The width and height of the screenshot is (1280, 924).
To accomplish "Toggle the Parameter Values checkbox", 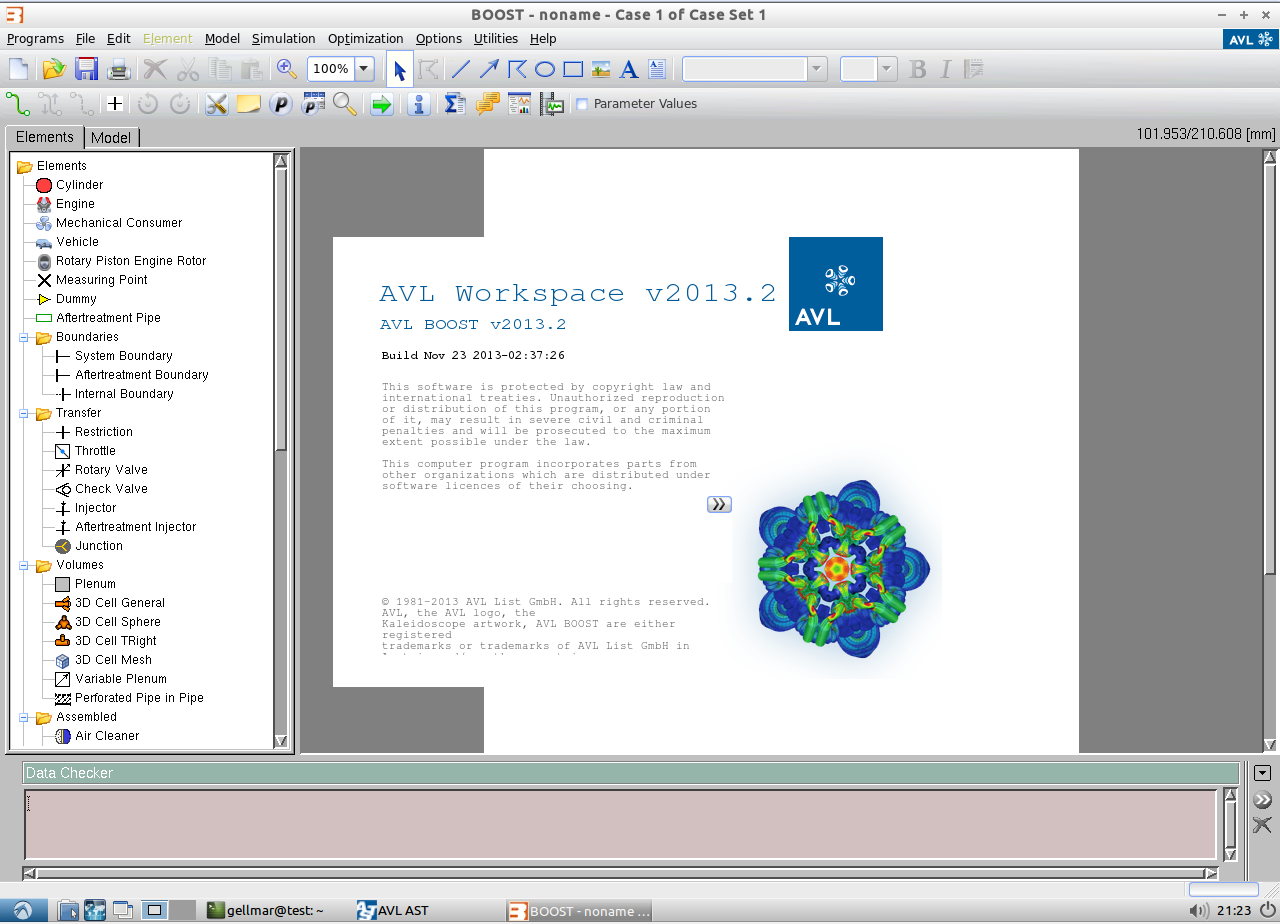I will [582, 104].
